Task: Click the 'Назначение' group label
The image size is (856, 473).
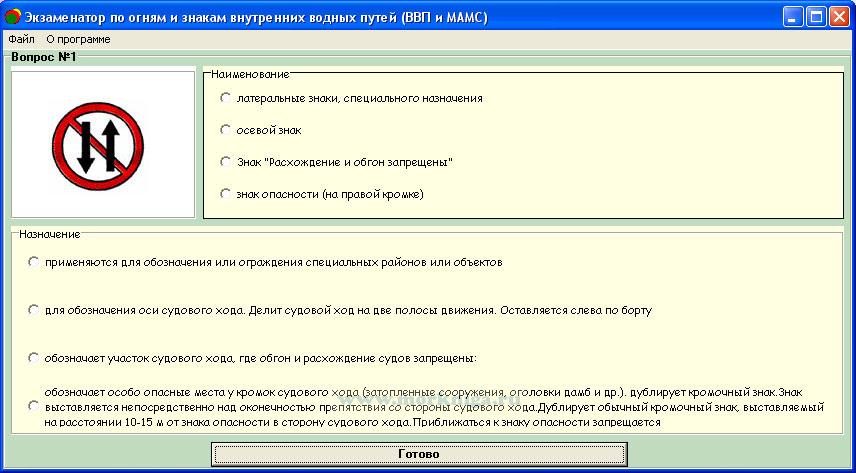Action: click(x=49, y=233)
